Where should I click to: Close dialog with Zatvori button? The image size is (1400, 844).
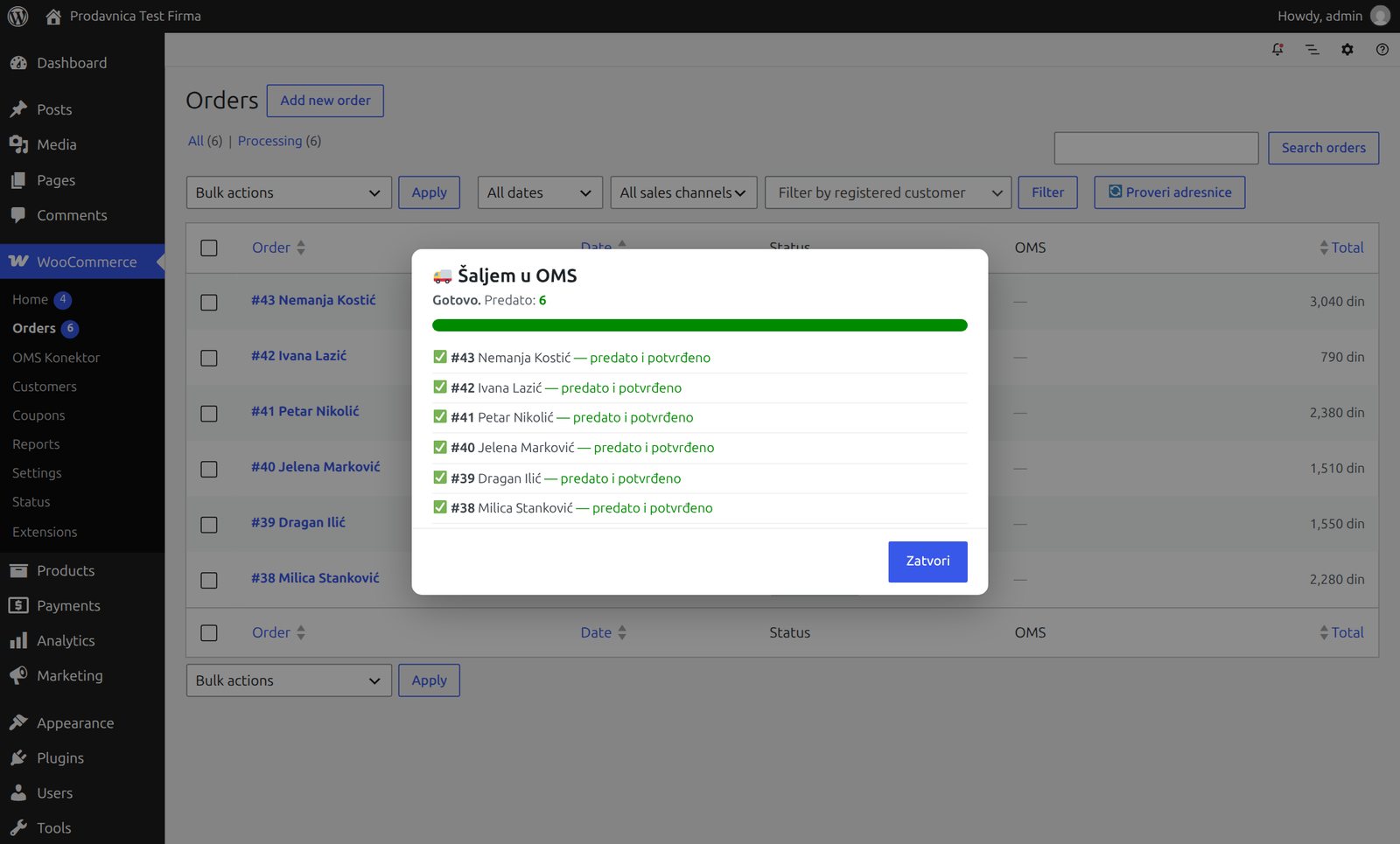click(927, 562)
